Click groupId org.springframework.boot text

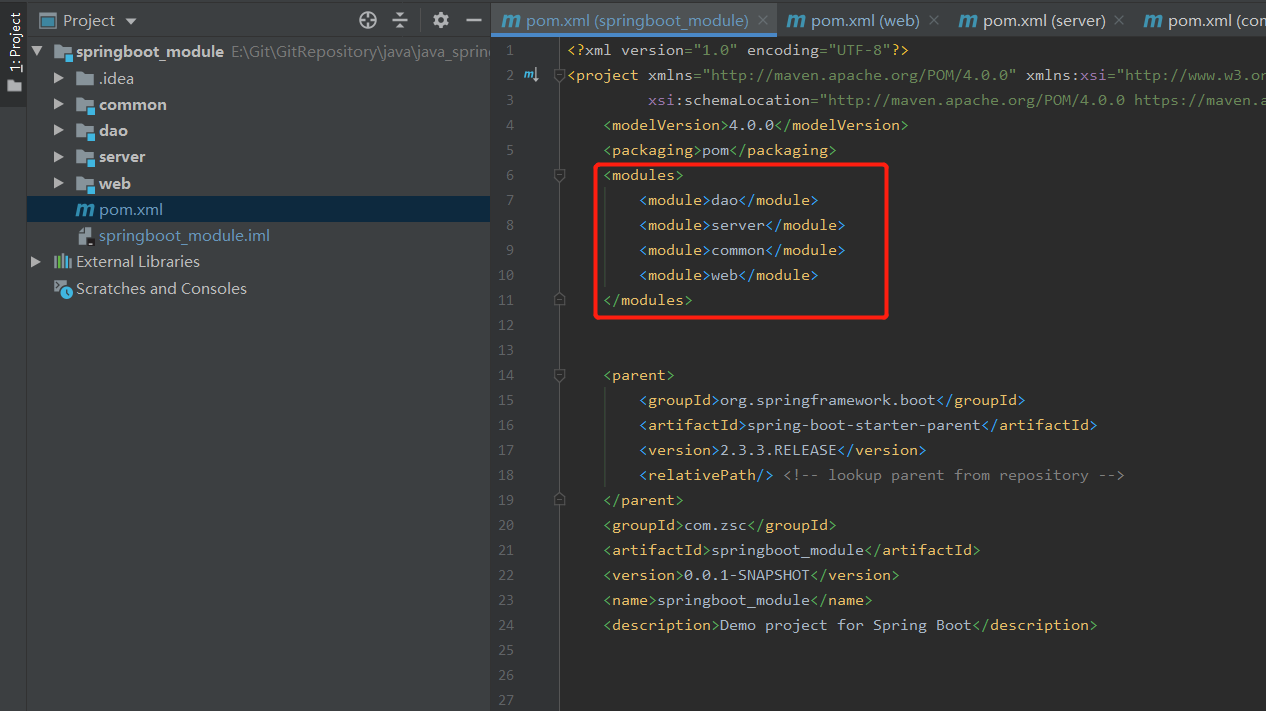coord(832,400)
